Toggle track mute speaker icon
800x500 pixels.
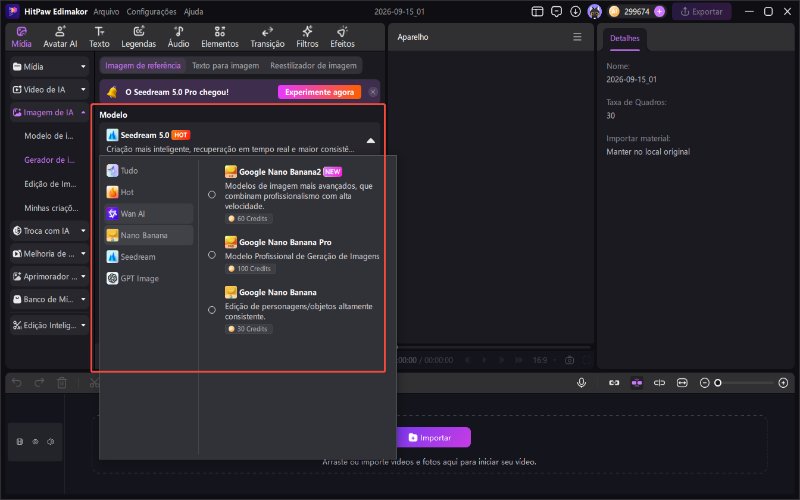(51, 442)
